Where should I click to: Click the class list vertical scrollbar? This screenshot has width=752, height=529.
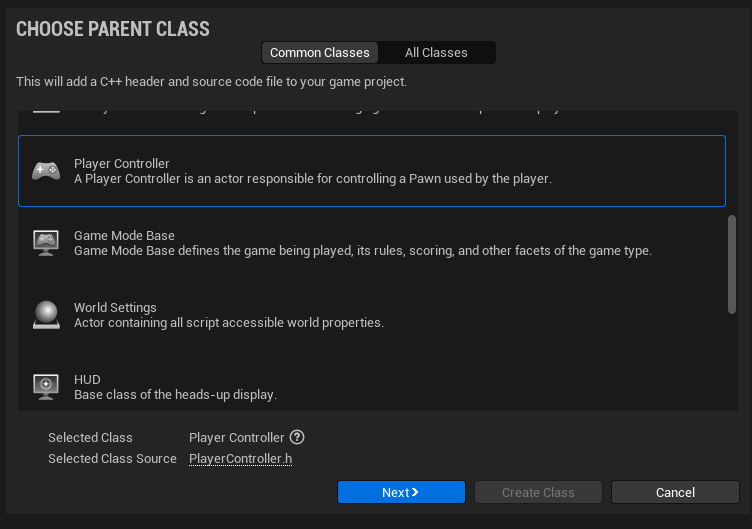coord(731,265)
